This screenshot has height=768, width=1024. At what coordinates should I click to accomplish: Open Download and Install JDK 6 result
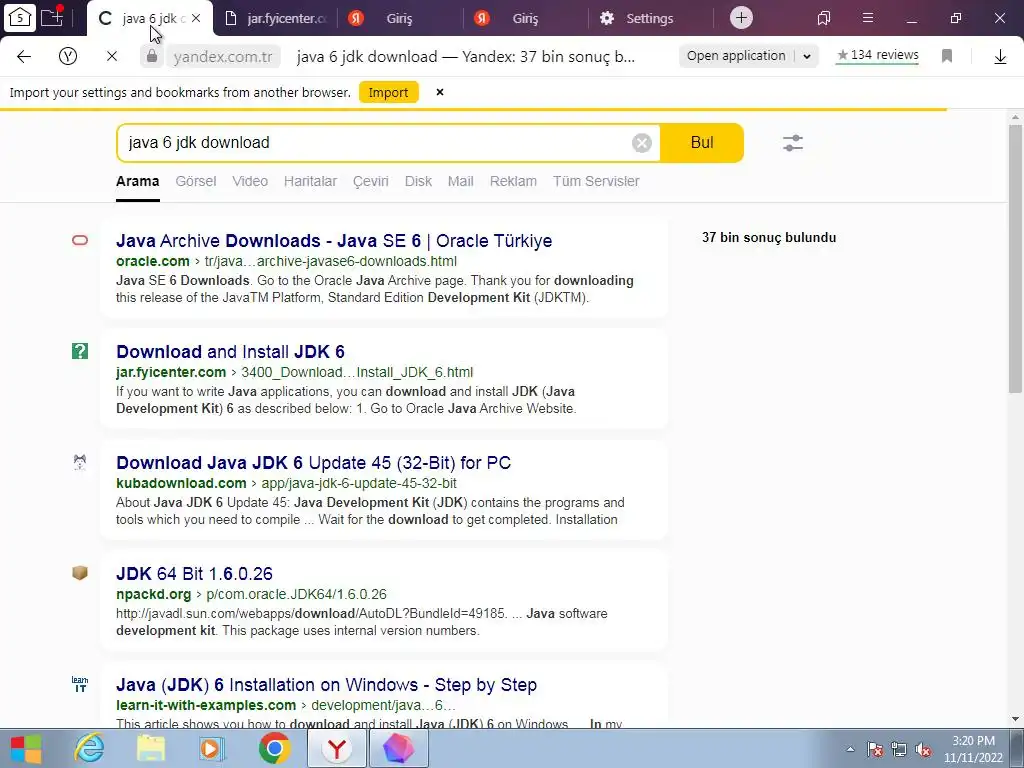pos(231,351)
